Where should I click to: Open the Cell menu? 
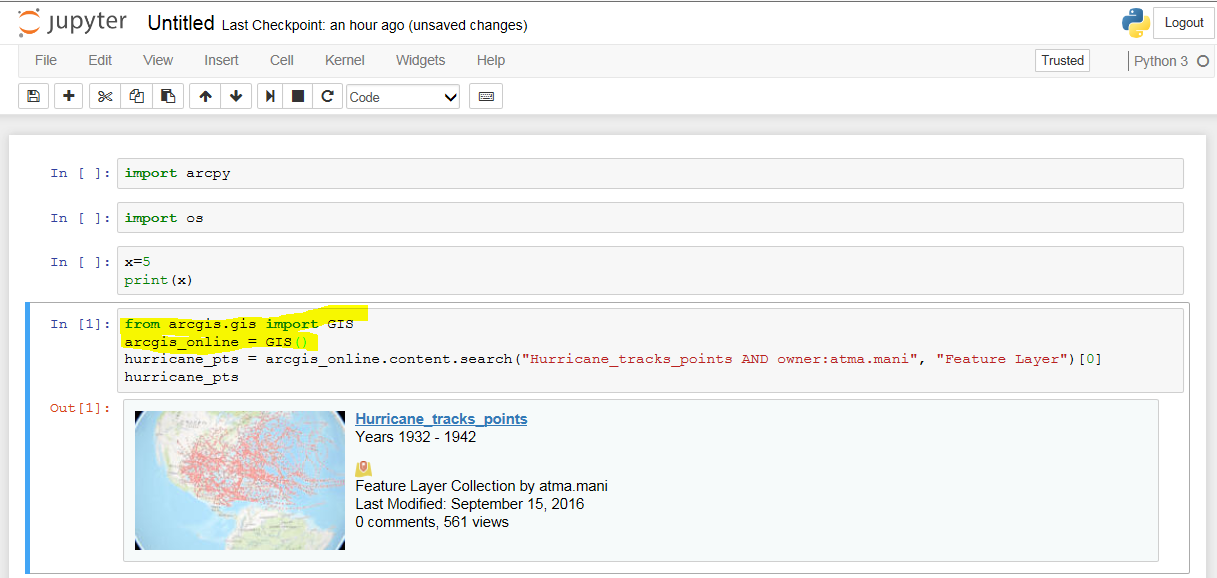(282, 60)
